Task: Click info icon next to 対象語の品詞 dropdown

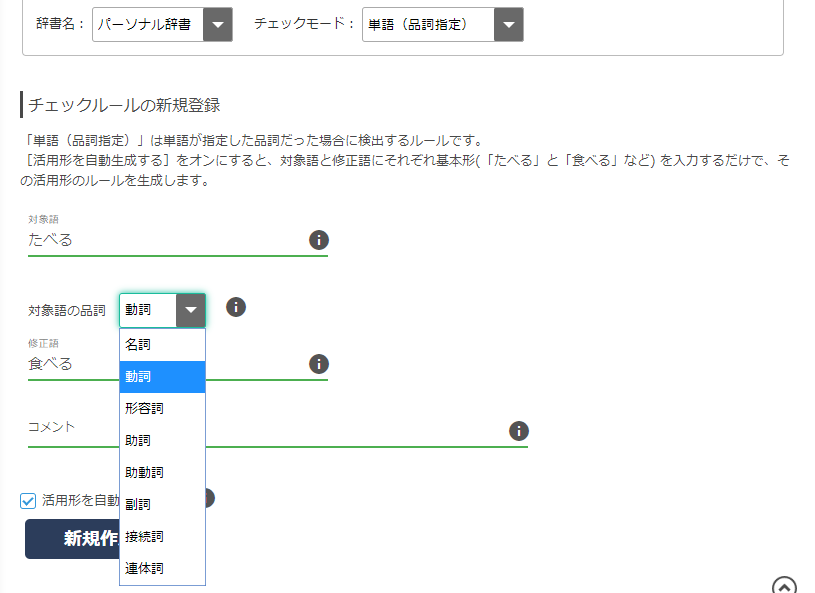Action: tap(236, 307)
